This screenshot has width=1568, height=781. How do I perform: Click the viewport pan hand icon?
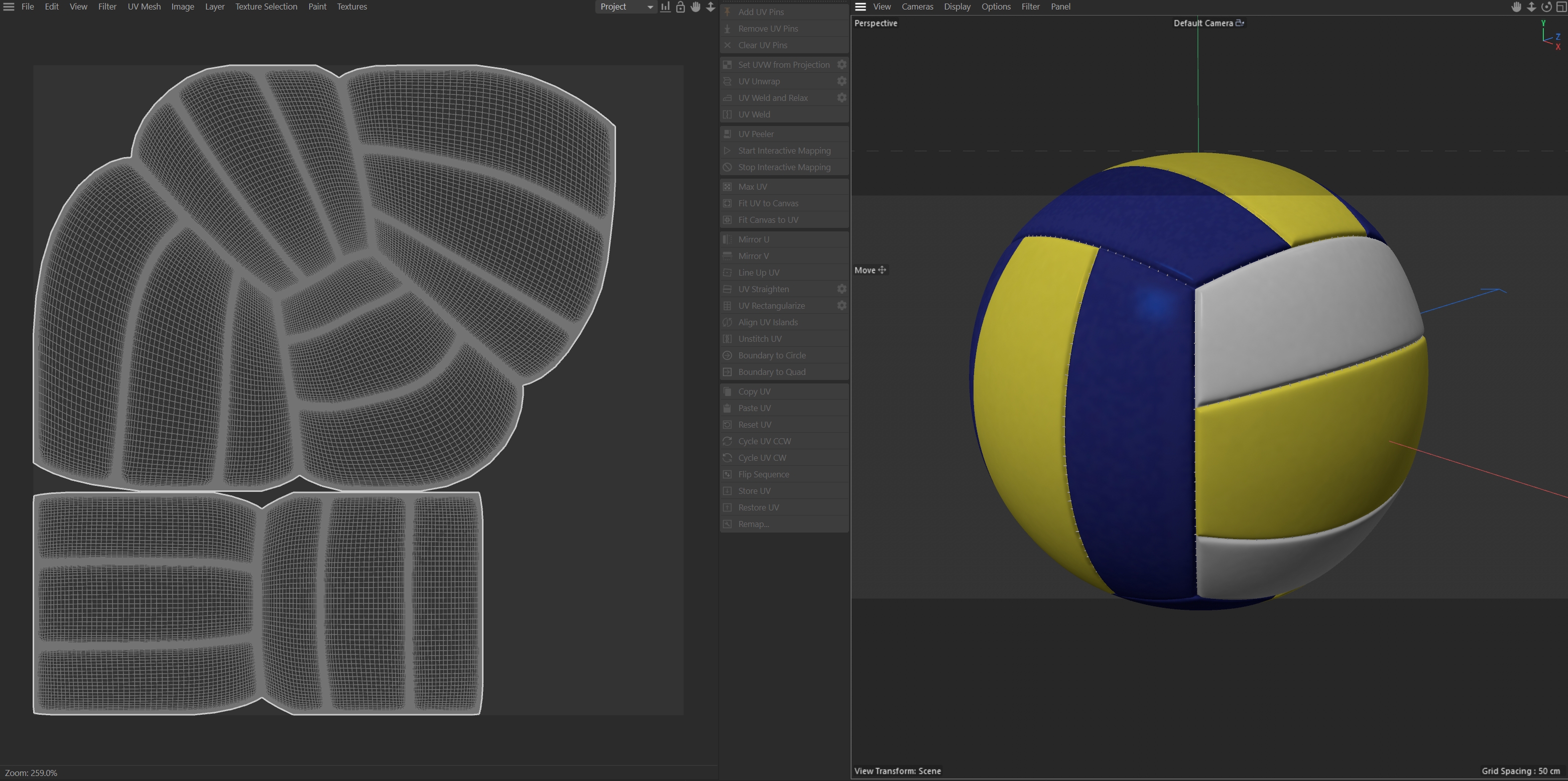[x=1516, y=7]
